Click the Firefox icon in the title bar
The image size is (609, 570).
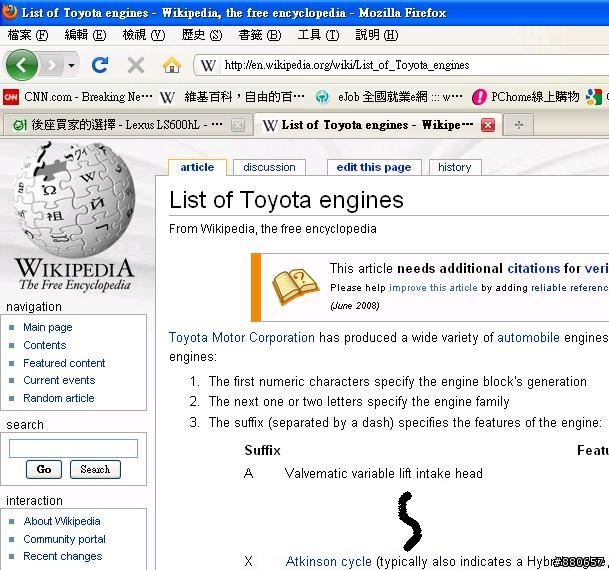coord(9,12)
